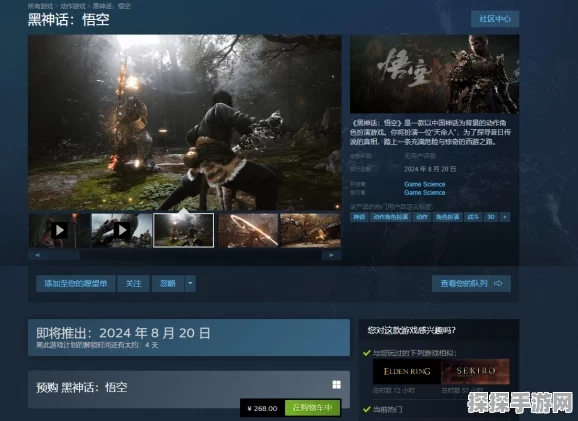This screenshot has height=421, width=578.
Task: Click the right arrow of thumbnail strip
Action: (x=331, y=255)
